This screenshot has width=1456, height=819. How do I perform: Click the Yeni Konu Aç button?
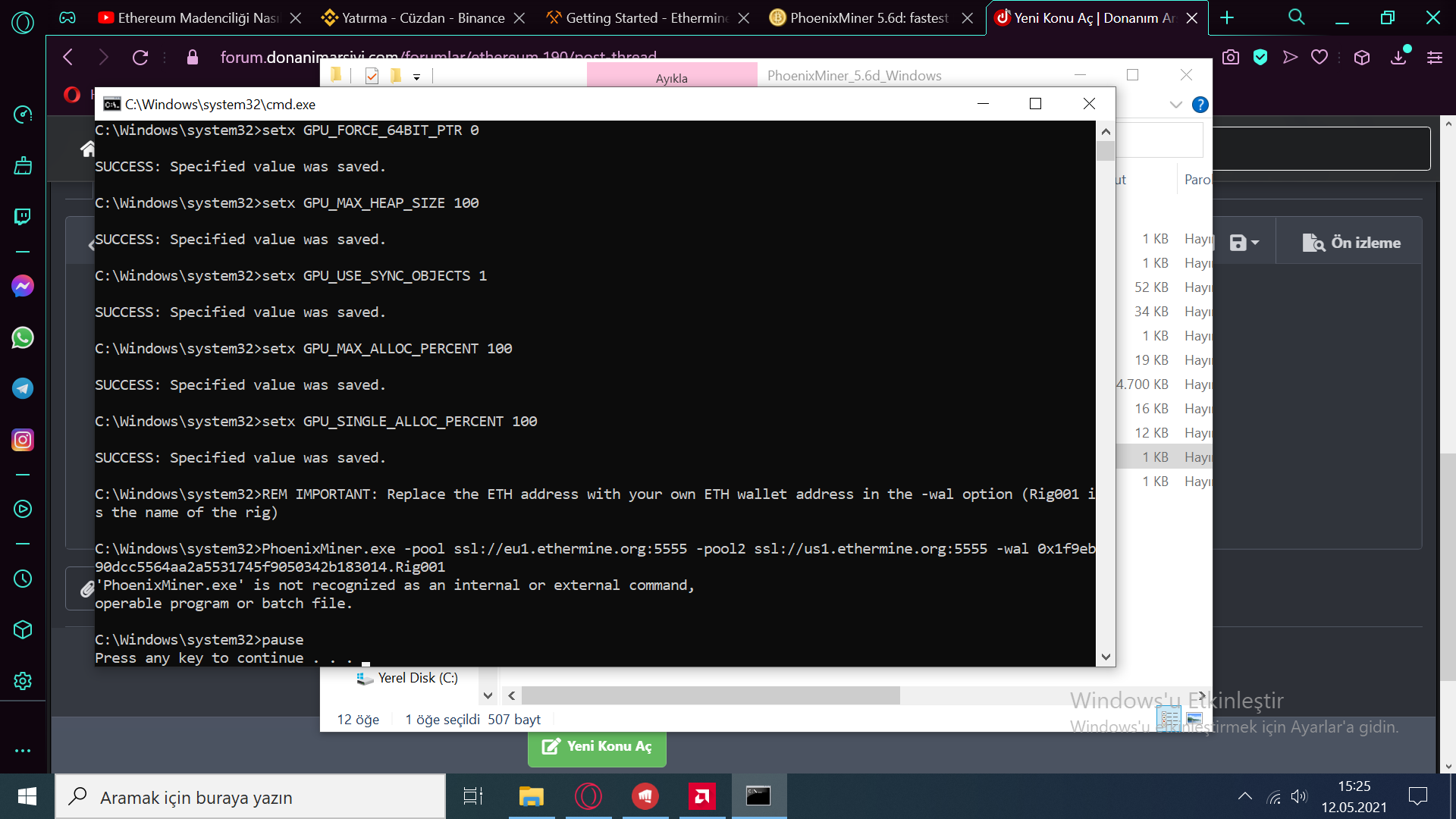597,746
